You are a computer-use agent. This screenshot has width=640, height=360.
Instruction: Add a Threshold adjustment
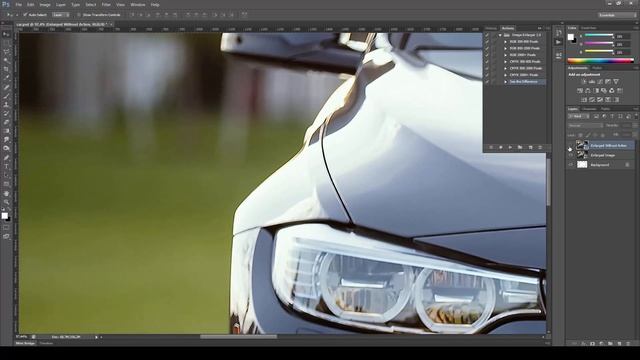pyautogui.click(x=600, y=100)
